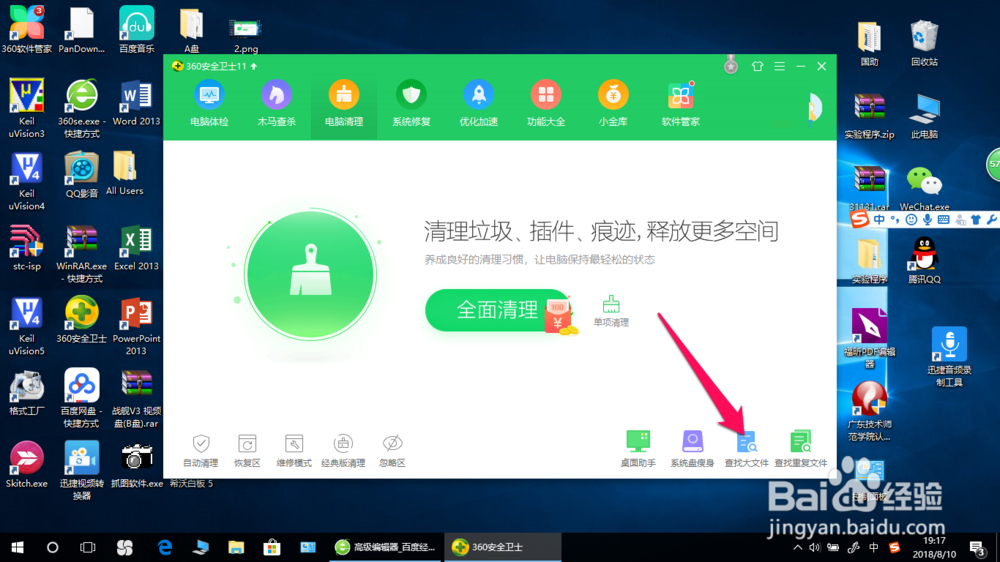The height and width of the screenshot is (562, 1000).
Task: Choose 单项清理 option
Action: tap(611, 312)
